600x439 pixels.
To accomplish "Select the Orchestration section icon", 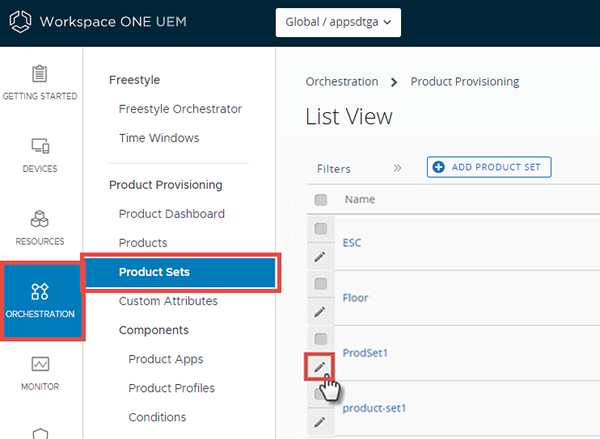I will point(40,291).
